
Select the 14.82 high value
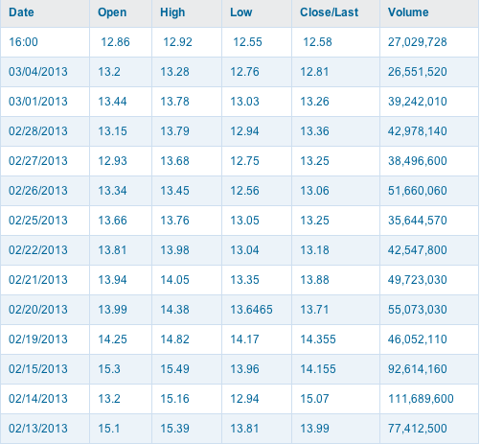click(175, 339)
